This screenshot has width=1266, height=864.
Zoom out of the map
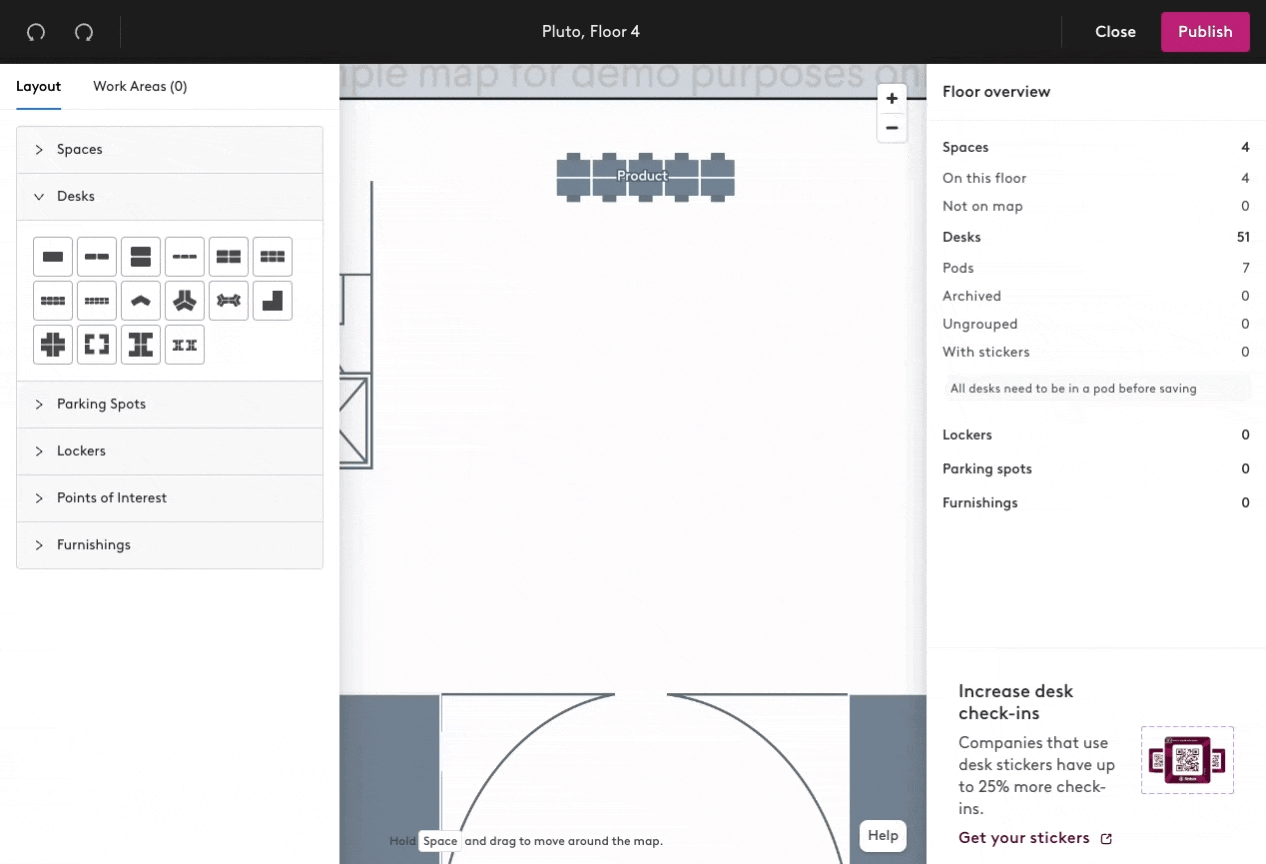coord(892,128)
